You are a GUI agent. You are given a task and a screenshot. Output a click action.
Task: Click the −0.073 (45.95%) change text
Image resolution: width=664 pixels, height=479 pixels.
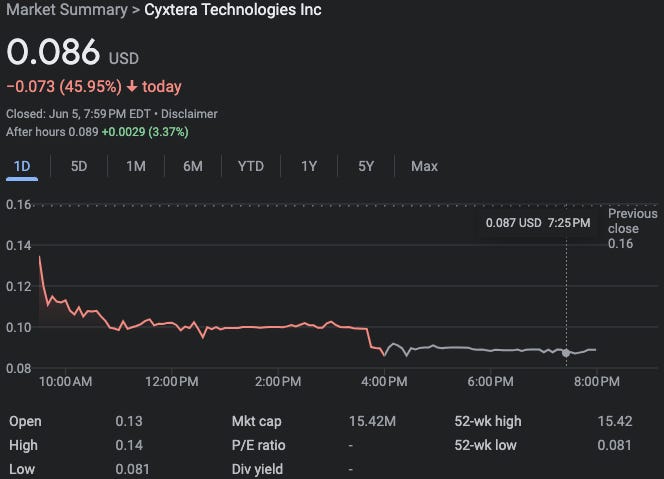[x=64, y=87]
